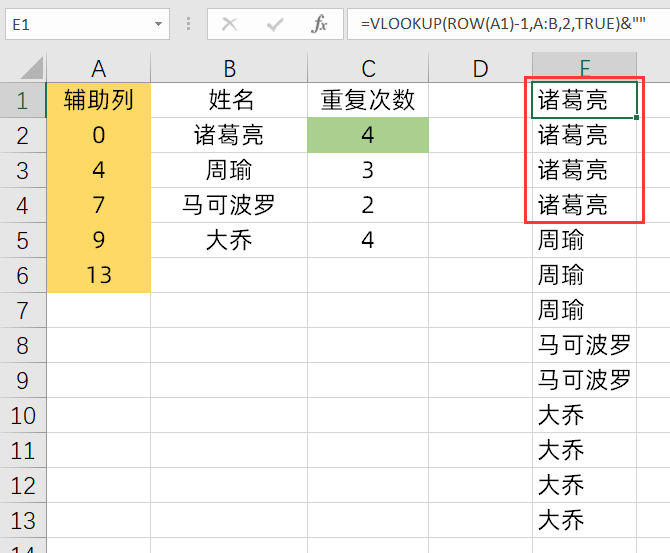Open the Insert Function fx dialog
670x553 pixels.
point(319,24)
